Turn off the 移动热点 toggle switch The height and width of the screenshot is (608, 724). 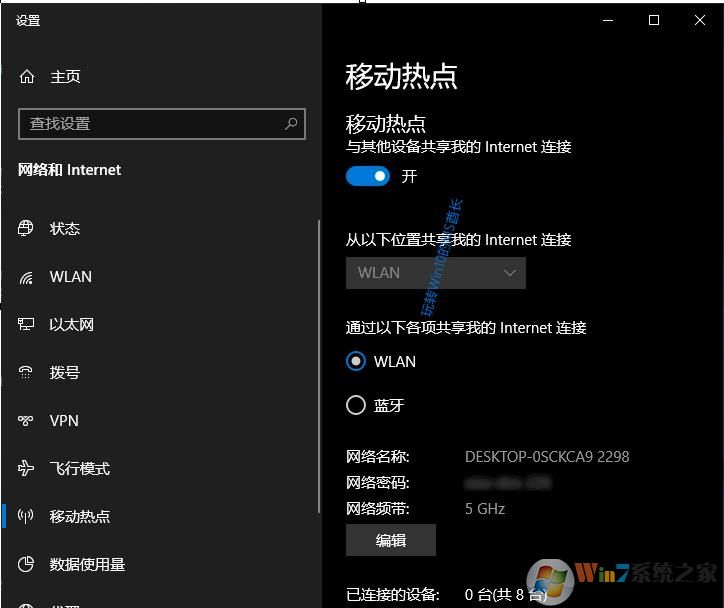point(368,176)
